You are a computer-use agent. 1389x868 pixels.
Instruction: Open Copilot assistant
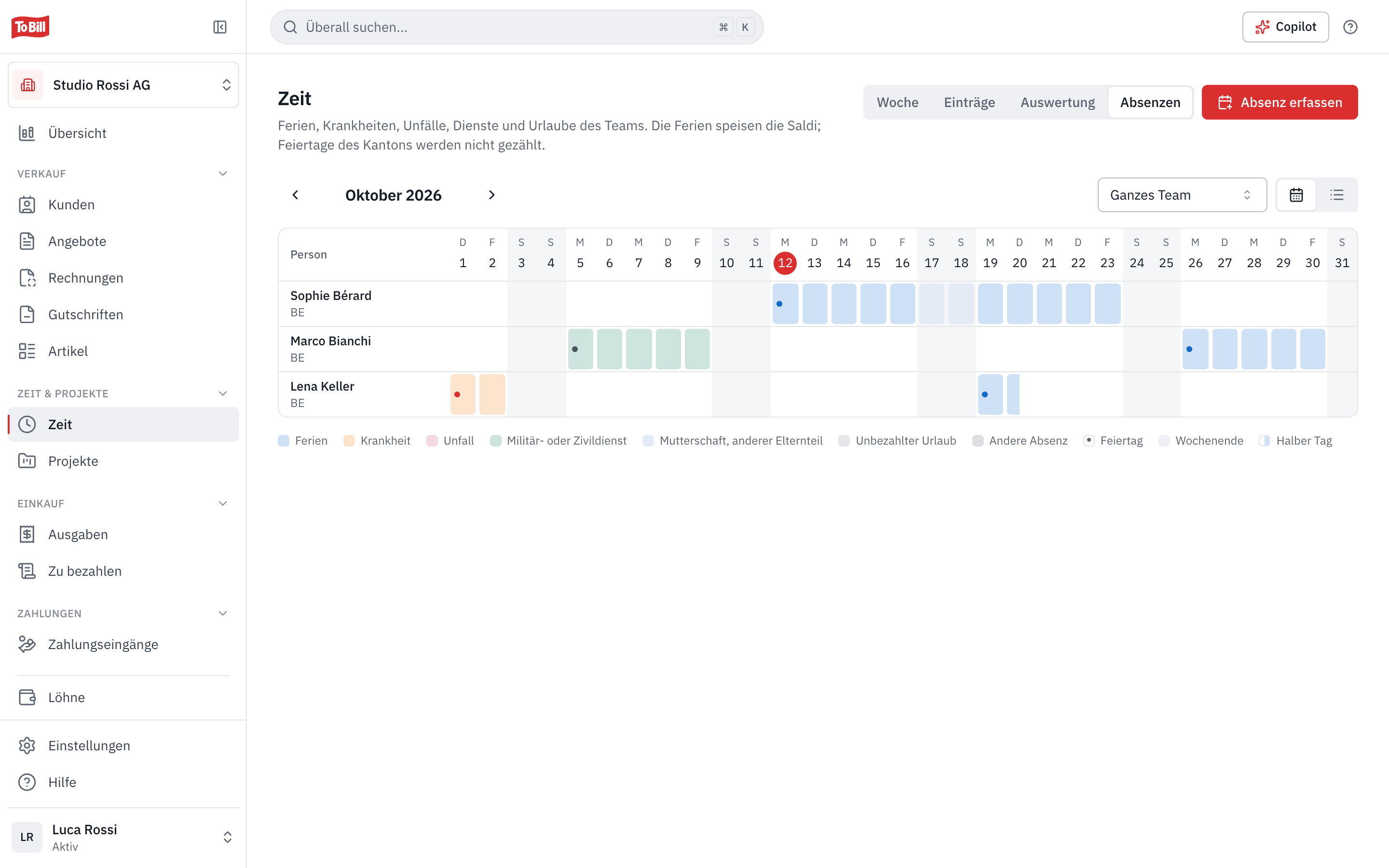[1285, 27]
